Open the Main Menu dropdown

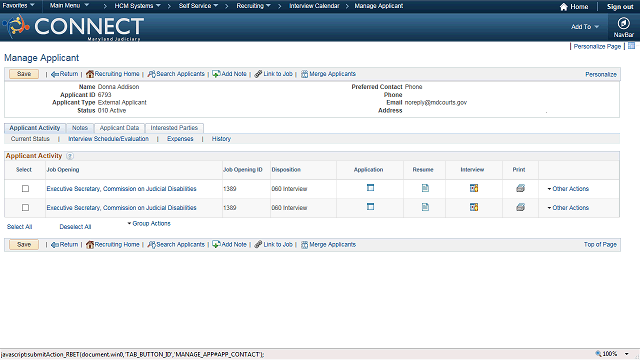(x=69, y=6)
